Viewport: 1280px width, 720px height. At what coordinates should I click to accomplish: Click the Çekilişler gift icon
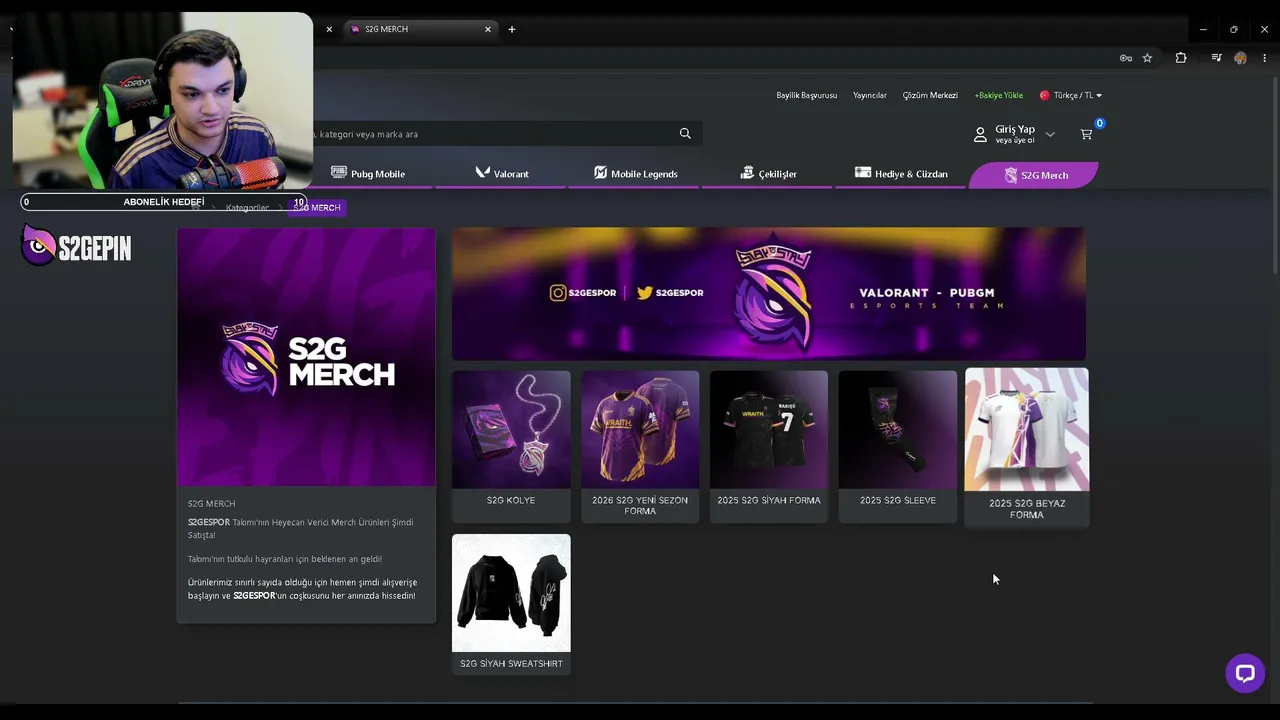point(747,173)
